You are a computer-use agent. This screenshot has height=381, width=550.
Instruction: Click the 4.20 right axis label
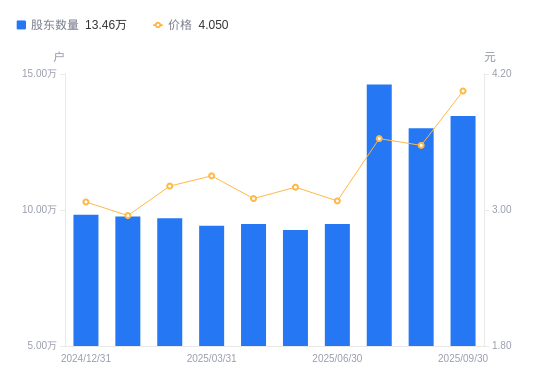click(x=502, y=73)
